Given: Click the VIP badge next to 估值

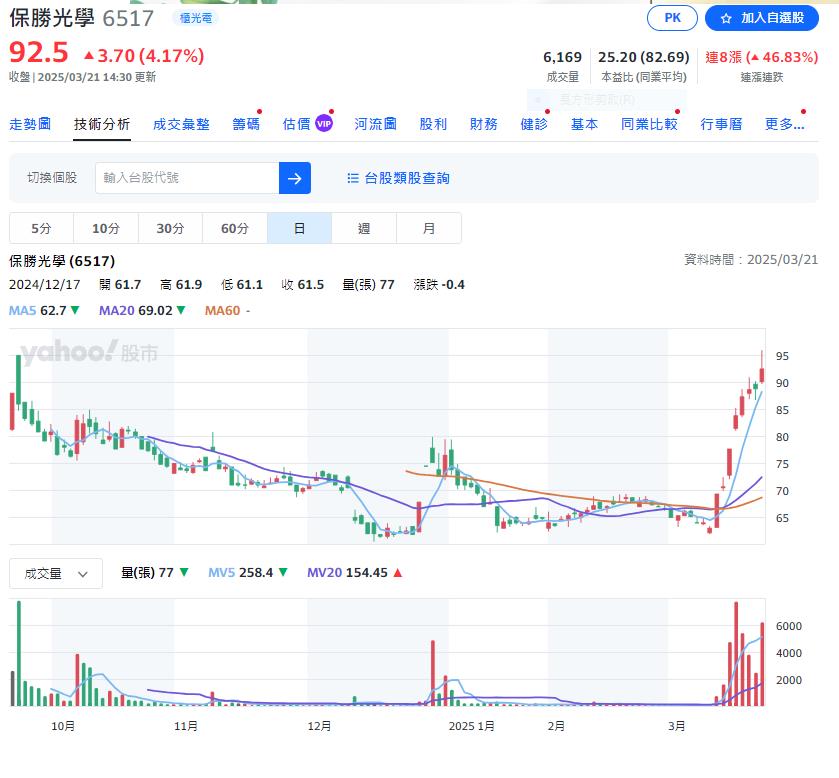Looking at the screenshot, I should point(323,124).
